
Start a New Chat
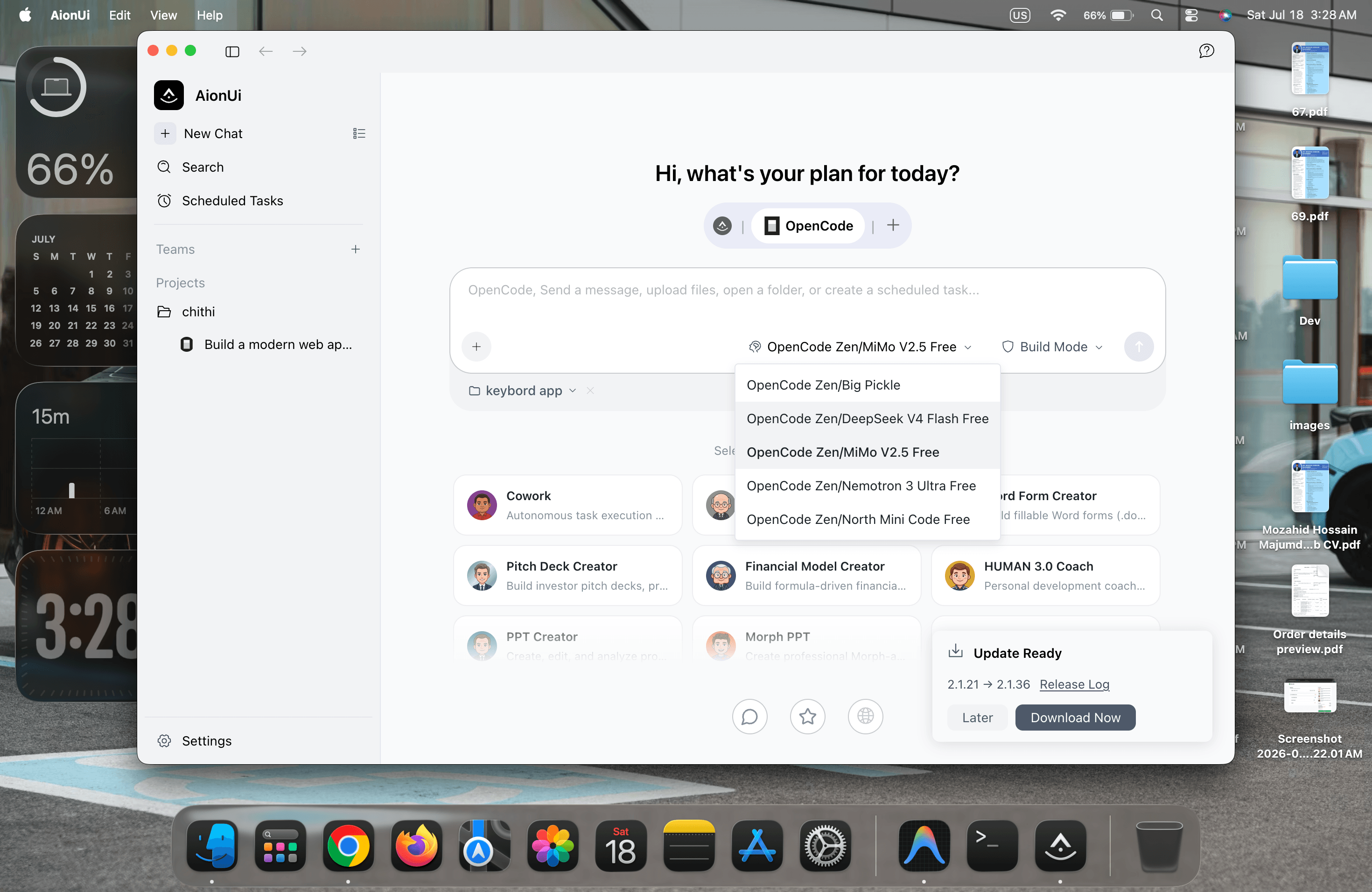(x=213, y=134)
